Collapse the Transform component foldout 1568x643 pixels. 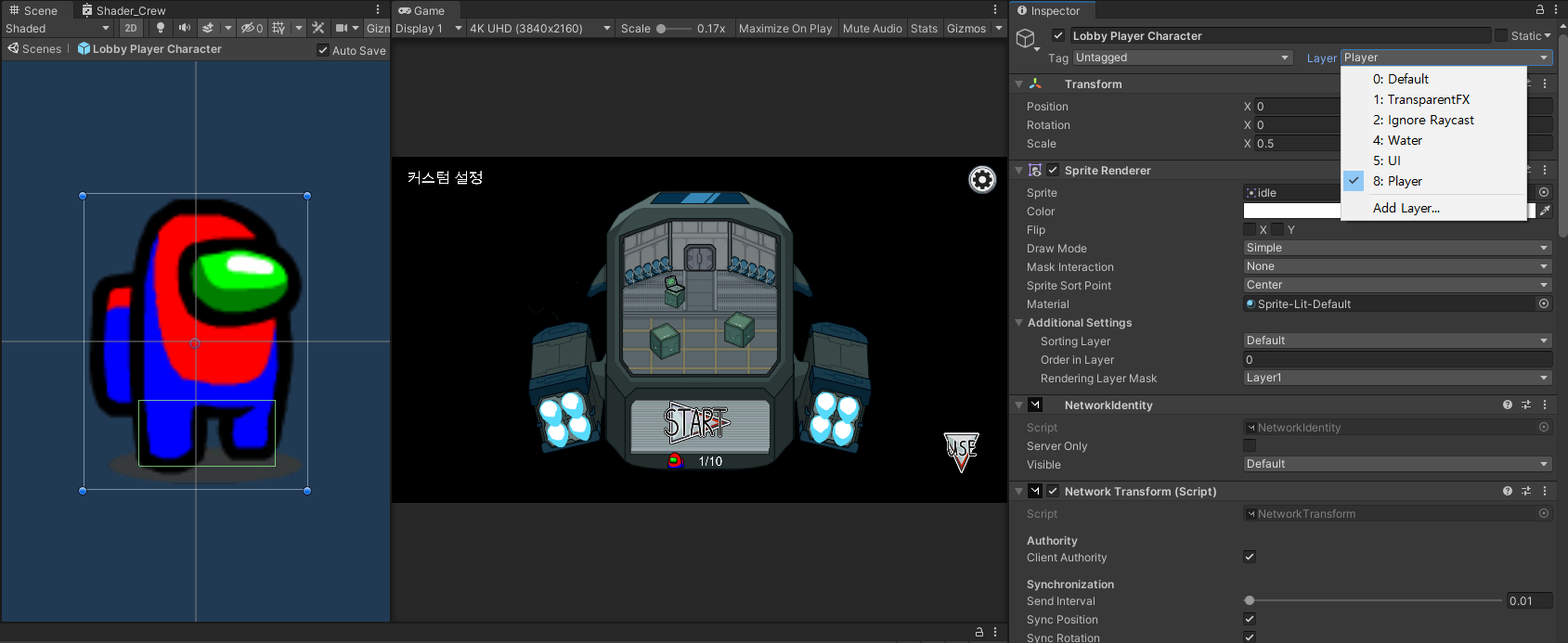[1019, 84]
